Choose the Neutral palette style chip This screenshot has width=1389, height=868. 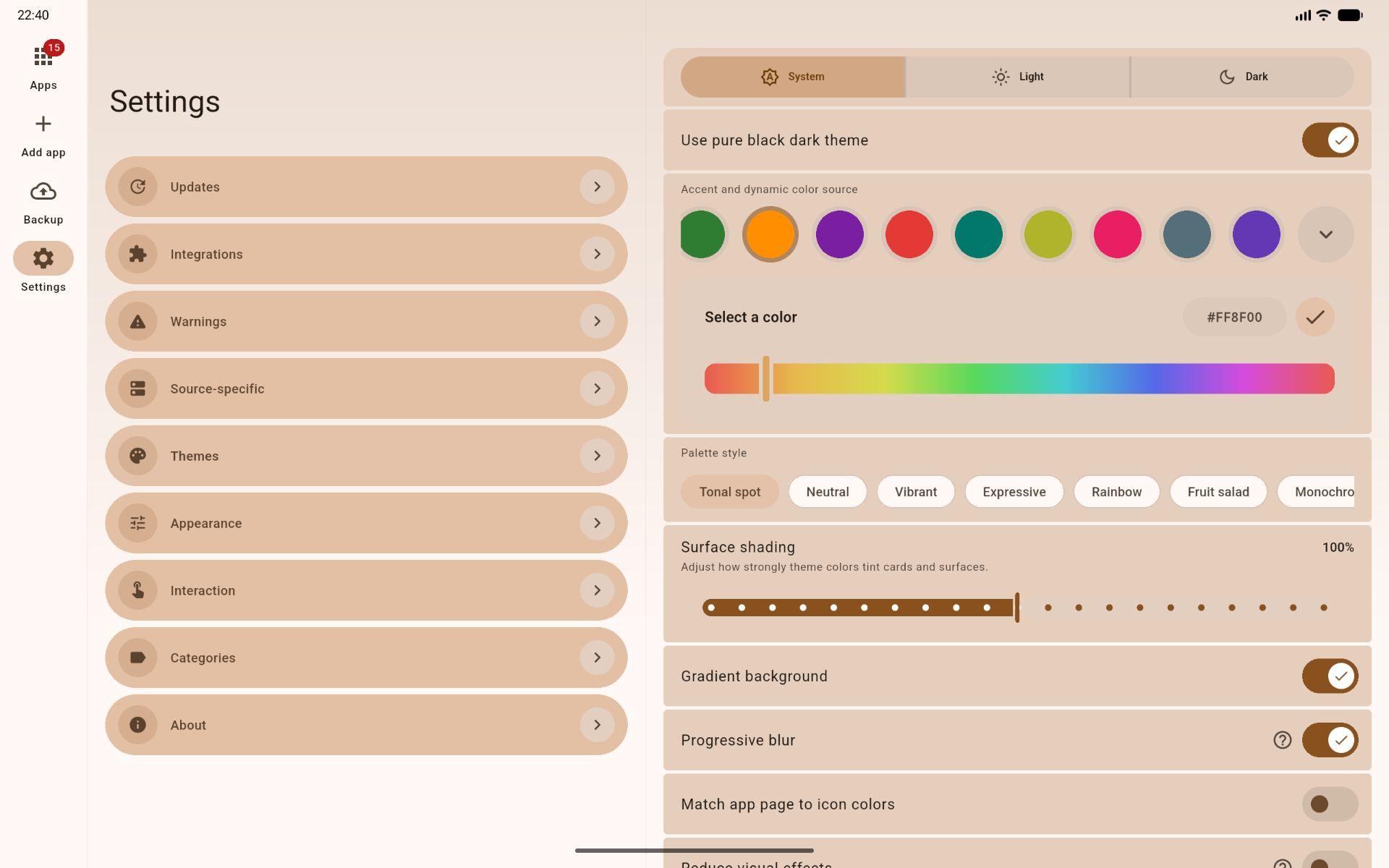click(x=828, y=492)
